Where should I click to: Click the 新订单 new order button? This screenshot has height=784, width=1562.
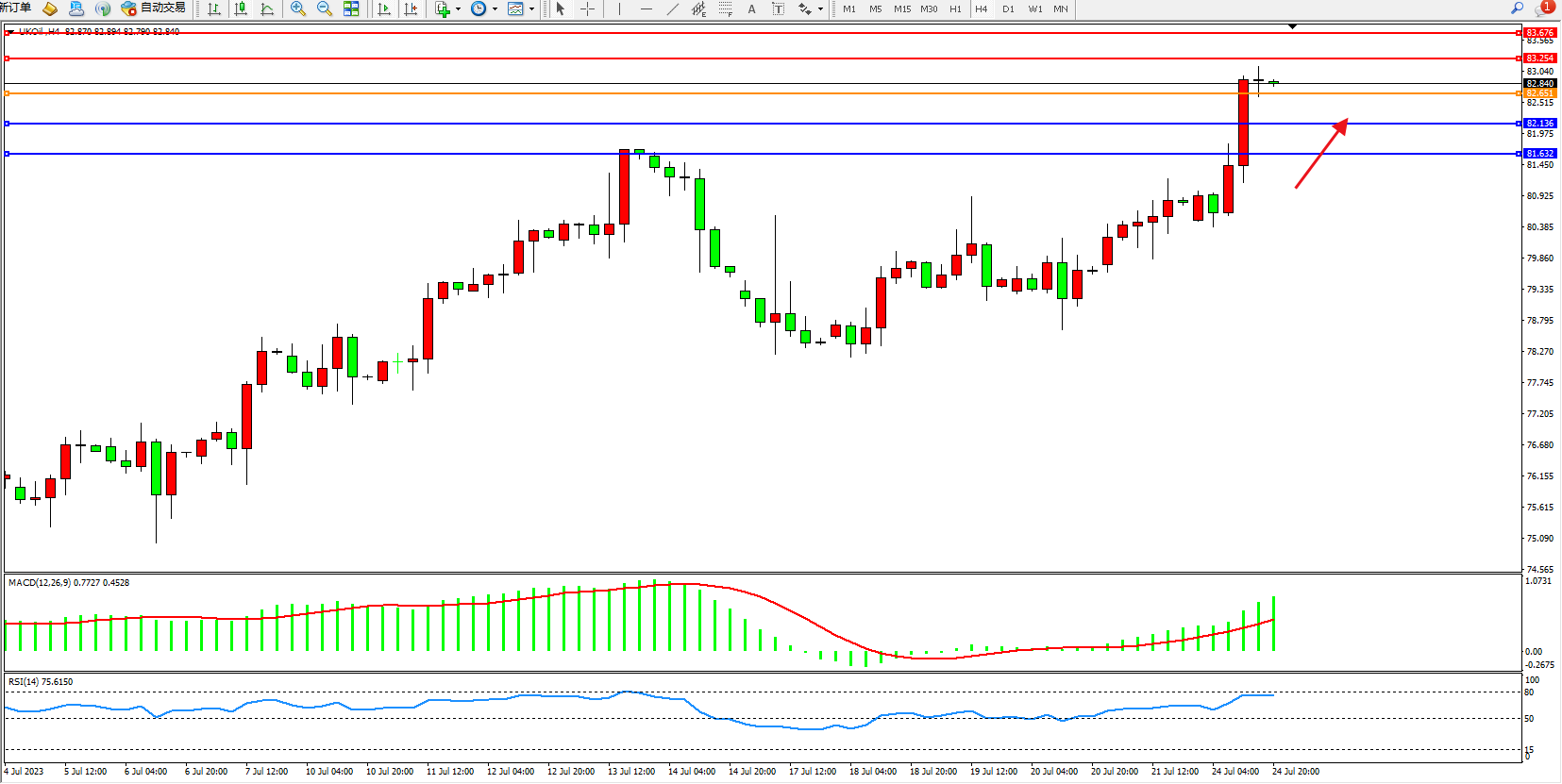(15, 8)
